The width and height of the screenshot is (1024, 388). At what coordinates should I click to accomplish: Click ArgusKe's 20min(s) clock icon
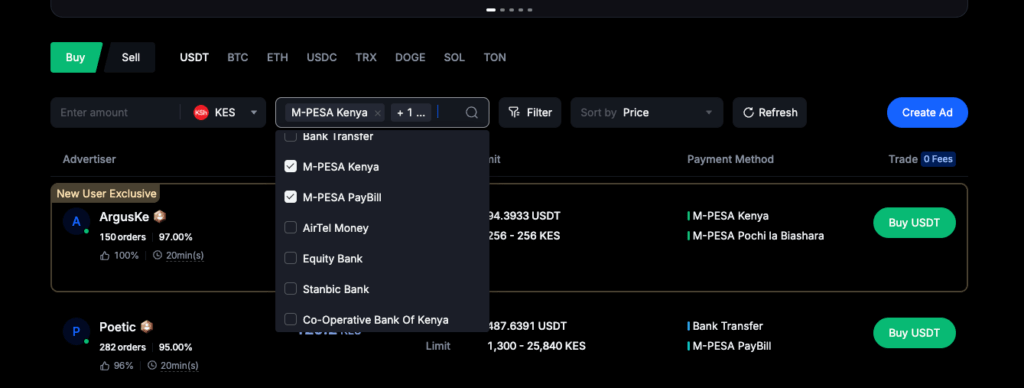coord(157,255)
